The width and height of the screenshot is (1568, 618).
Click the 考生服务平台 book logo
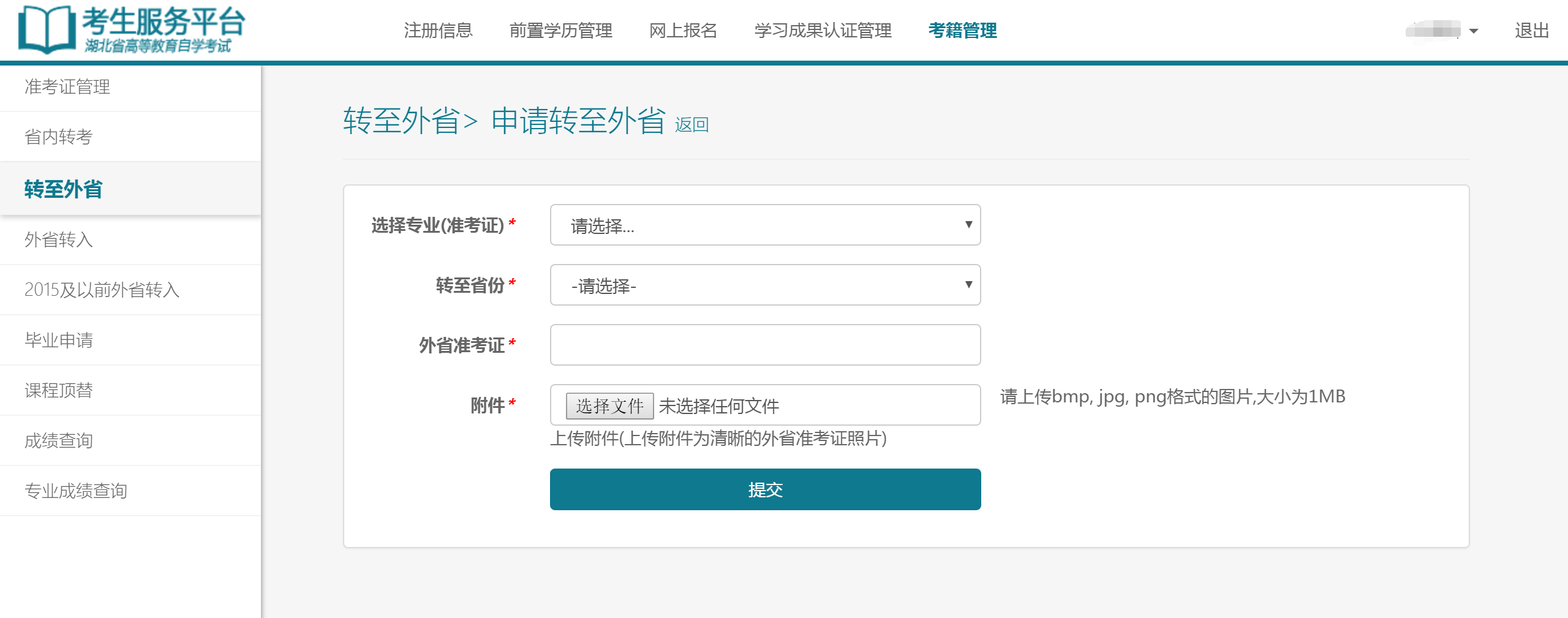[47, 29]
